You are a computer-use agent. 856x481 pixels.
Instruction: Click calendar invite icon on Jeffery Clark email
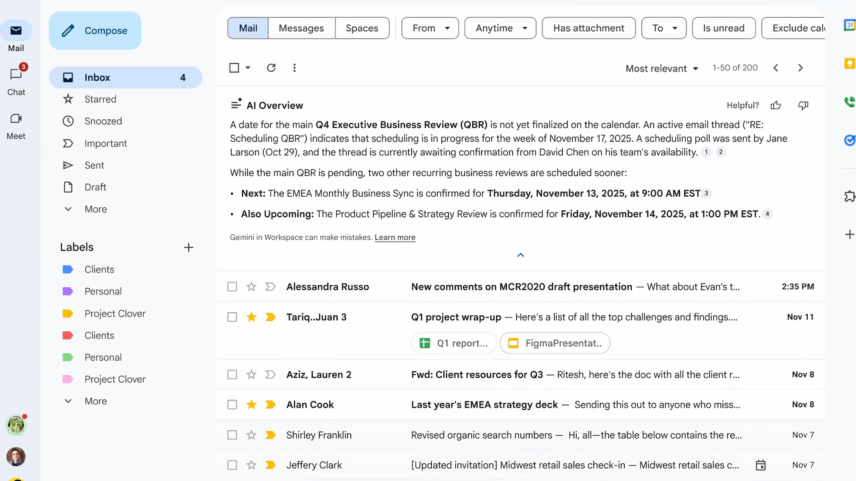coord(760,465)
